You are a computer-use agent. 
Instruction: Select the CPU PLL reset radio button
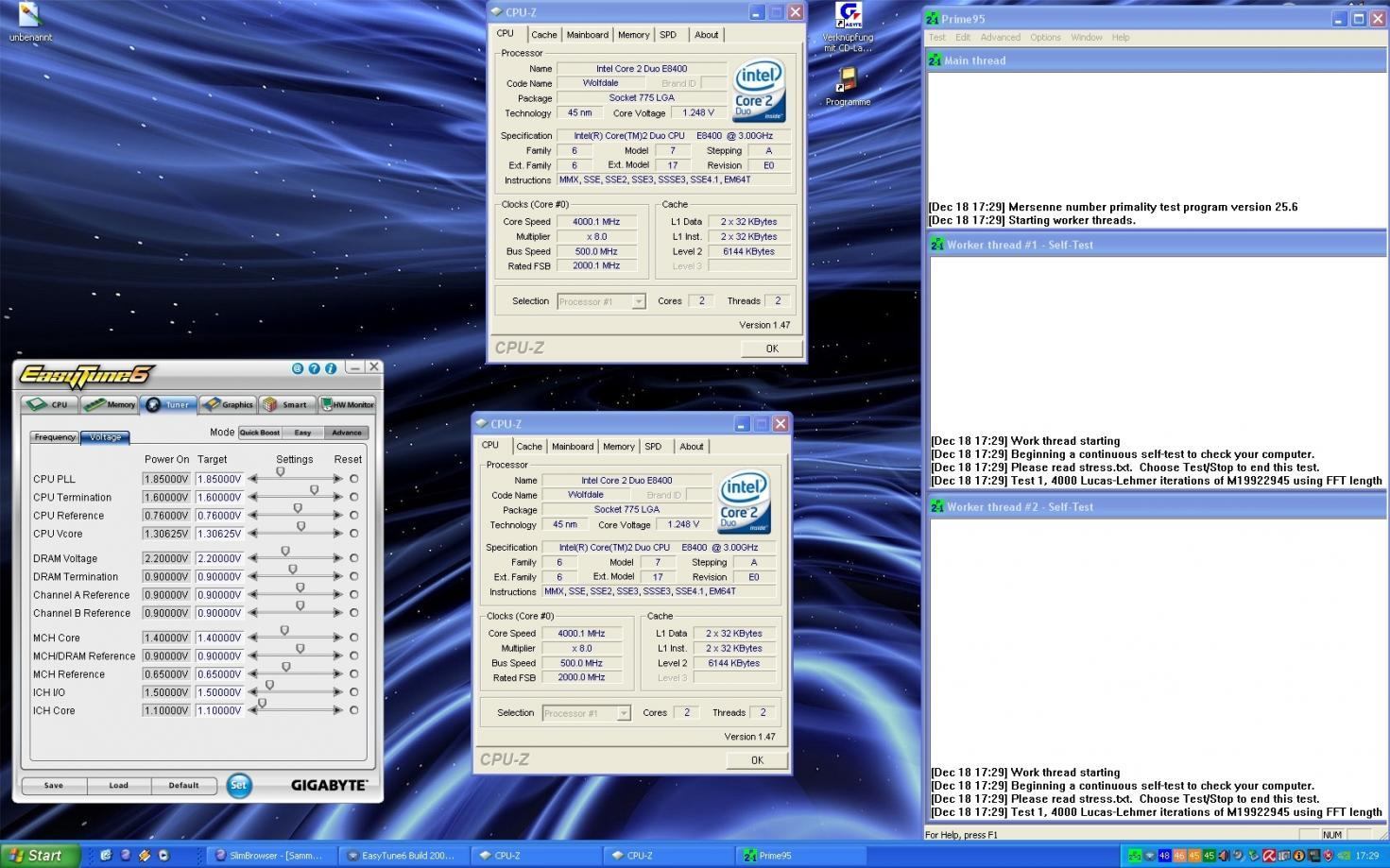pos(354,479)
